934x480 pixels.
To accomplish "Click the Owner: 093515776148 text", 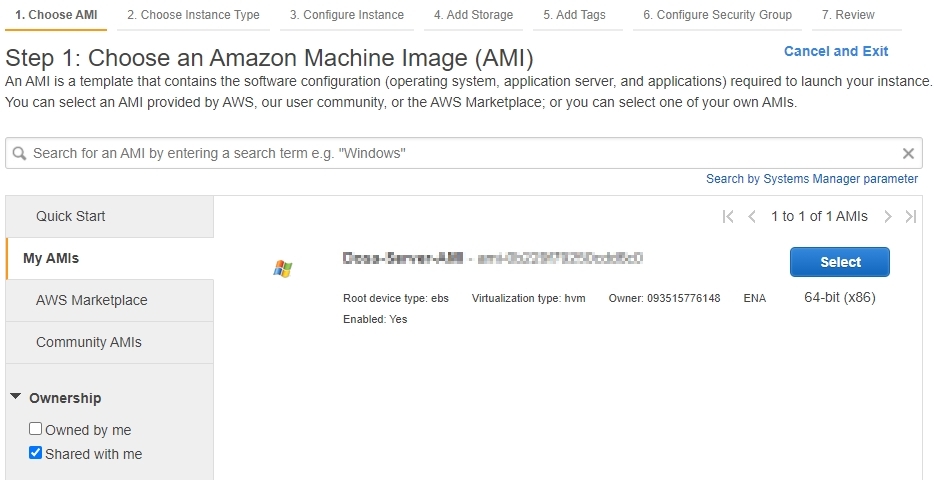I will pos(664,298).
